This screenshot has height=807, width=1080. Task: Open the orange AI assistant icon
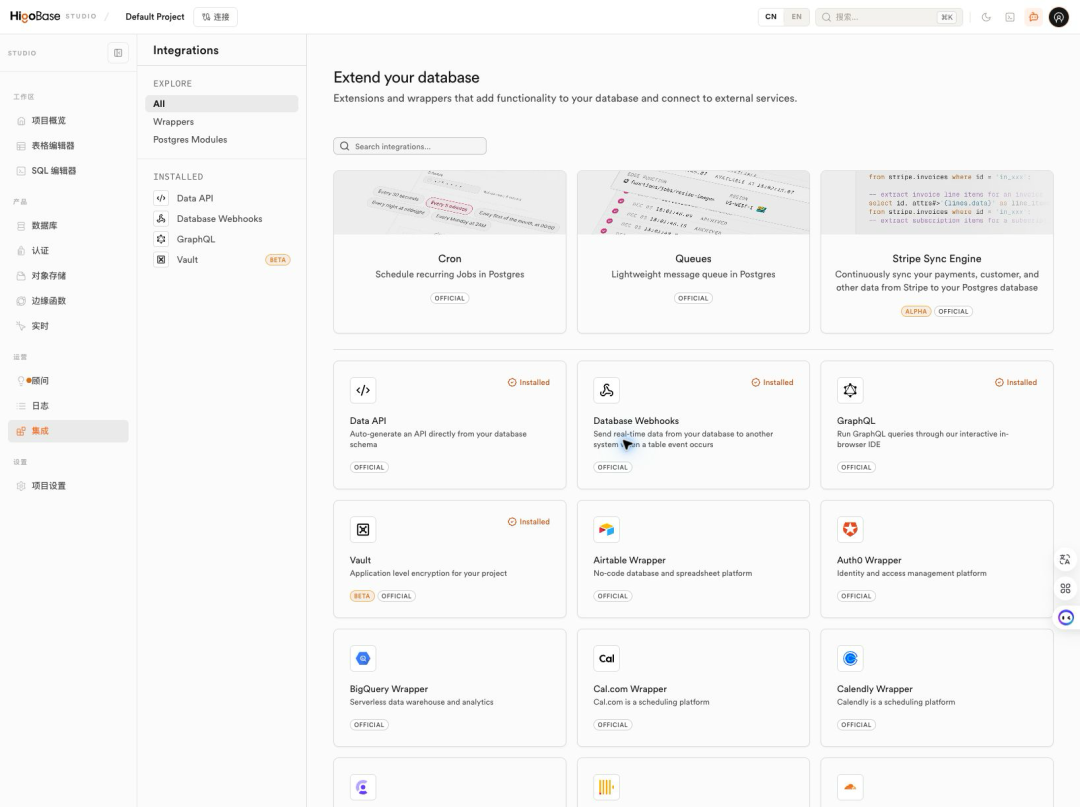click(x=1033, y=17)
